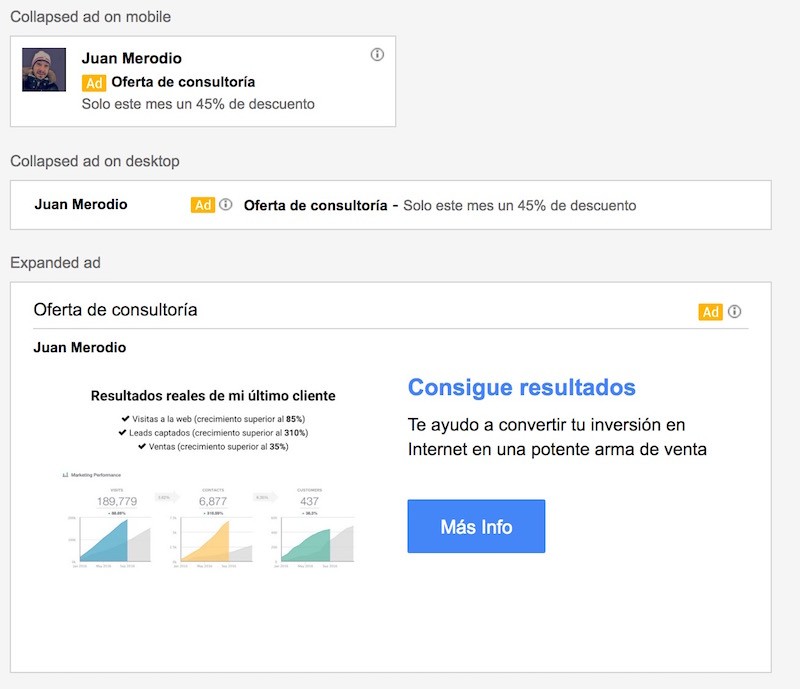
Task: Click the Oferta de consultoría title in expanded ad
Action: pos(115,310)
